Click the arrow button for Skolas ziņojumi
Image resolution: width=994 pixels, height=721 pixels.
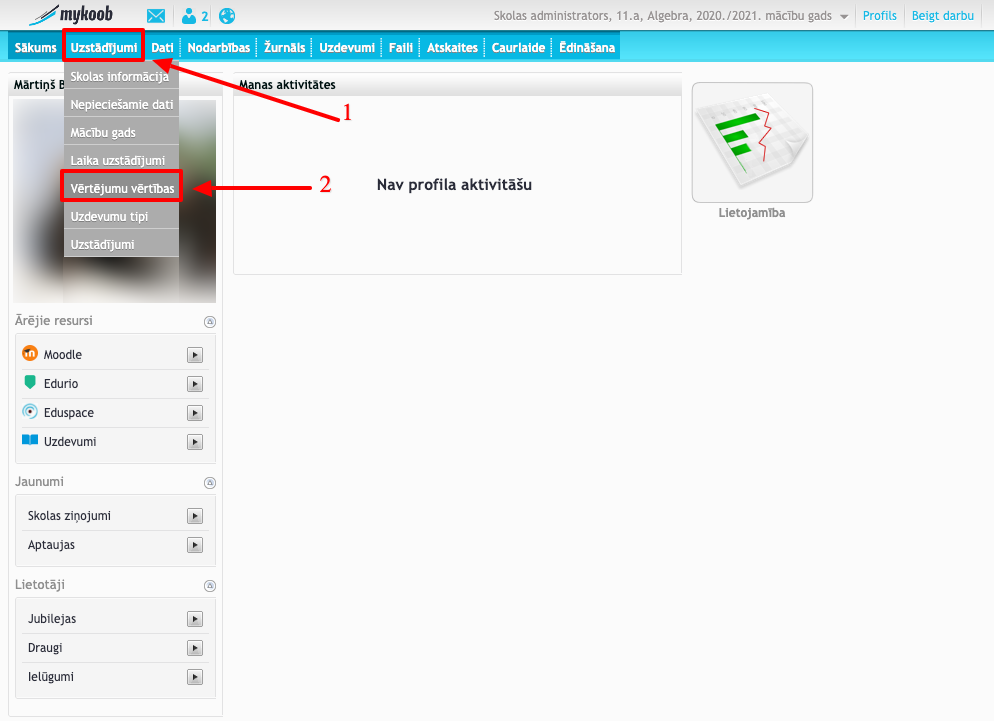click(x=195, y=516)
